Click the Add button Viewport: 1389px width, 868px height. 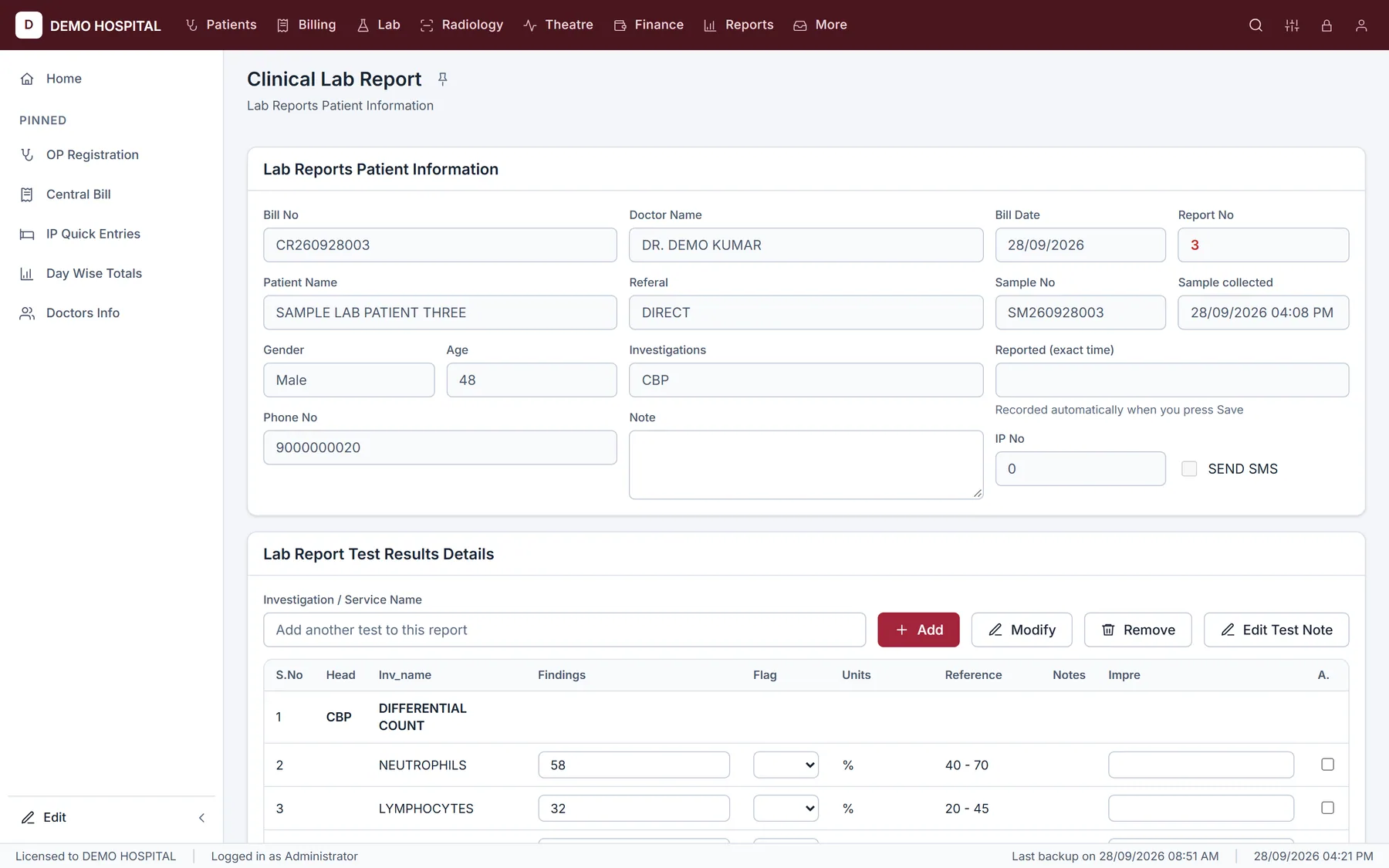(918, 630)
